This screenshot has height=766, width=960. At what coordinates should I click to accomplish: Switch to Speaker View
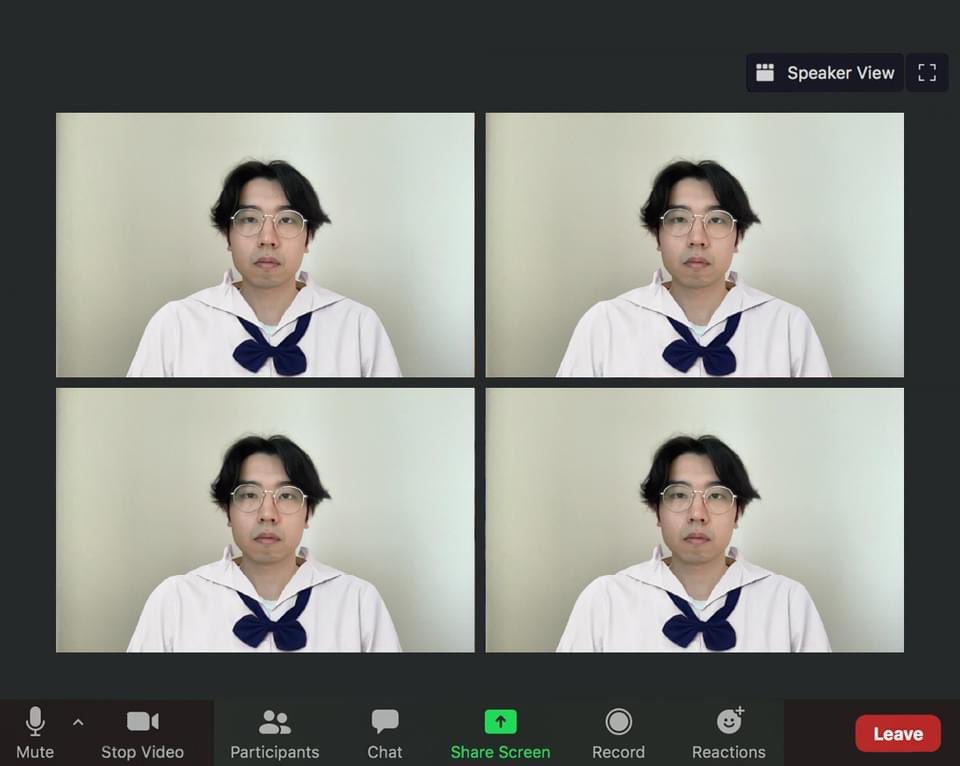tap(825, 73)
